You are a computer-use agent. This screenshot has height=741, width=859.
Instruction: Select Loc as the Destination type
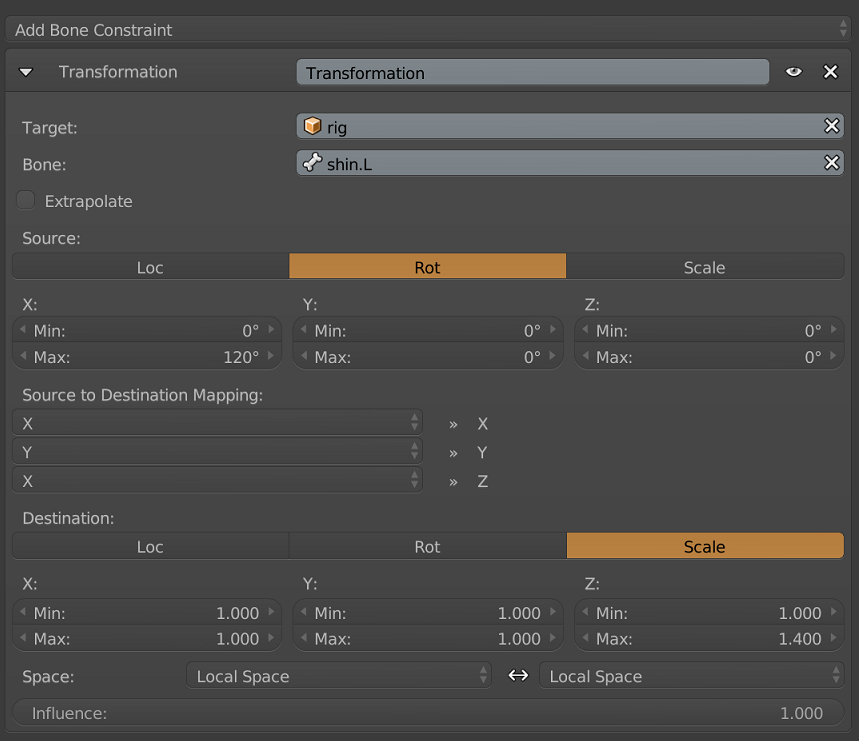tap(150, 547)
